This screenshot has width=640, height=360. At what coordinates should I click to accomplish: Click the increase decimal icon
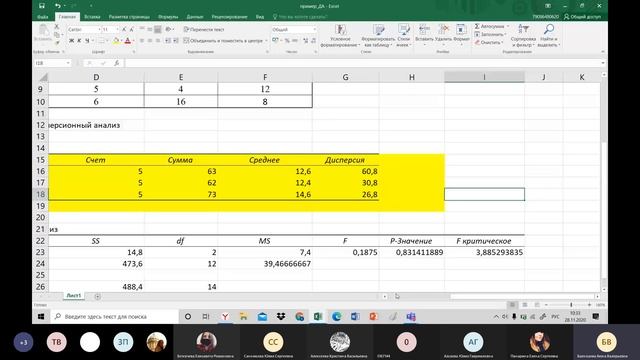click(305, 40)
